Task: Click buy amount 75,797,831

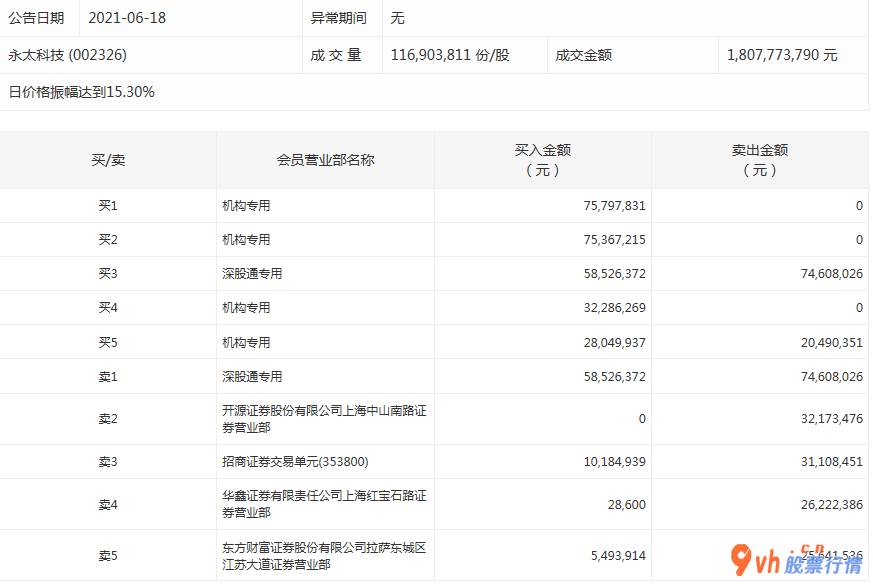Action: [615, 205]
